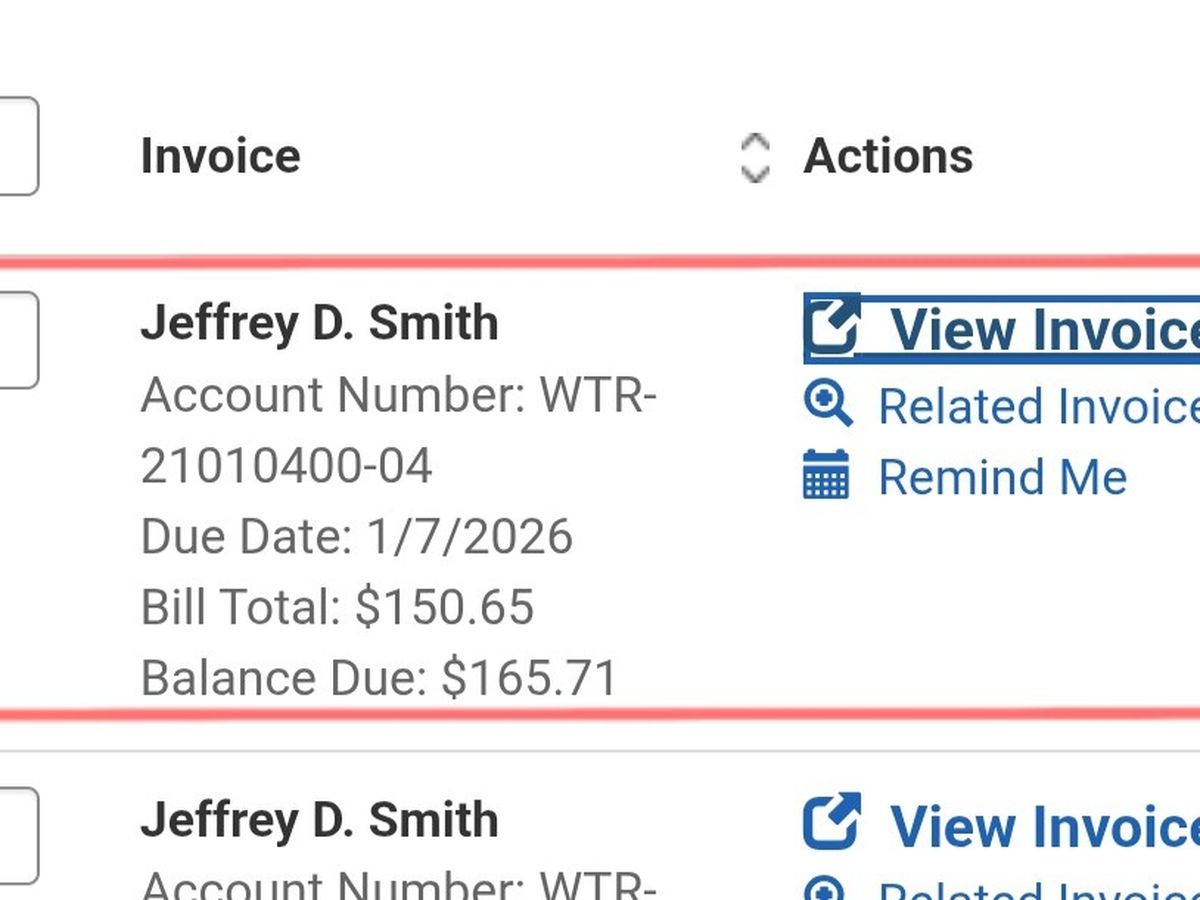This screenshot has width=1200, height=900.
Task: Check the first Jeffrey D. Smith invoice checkbox
Action: tap(15, 340)
